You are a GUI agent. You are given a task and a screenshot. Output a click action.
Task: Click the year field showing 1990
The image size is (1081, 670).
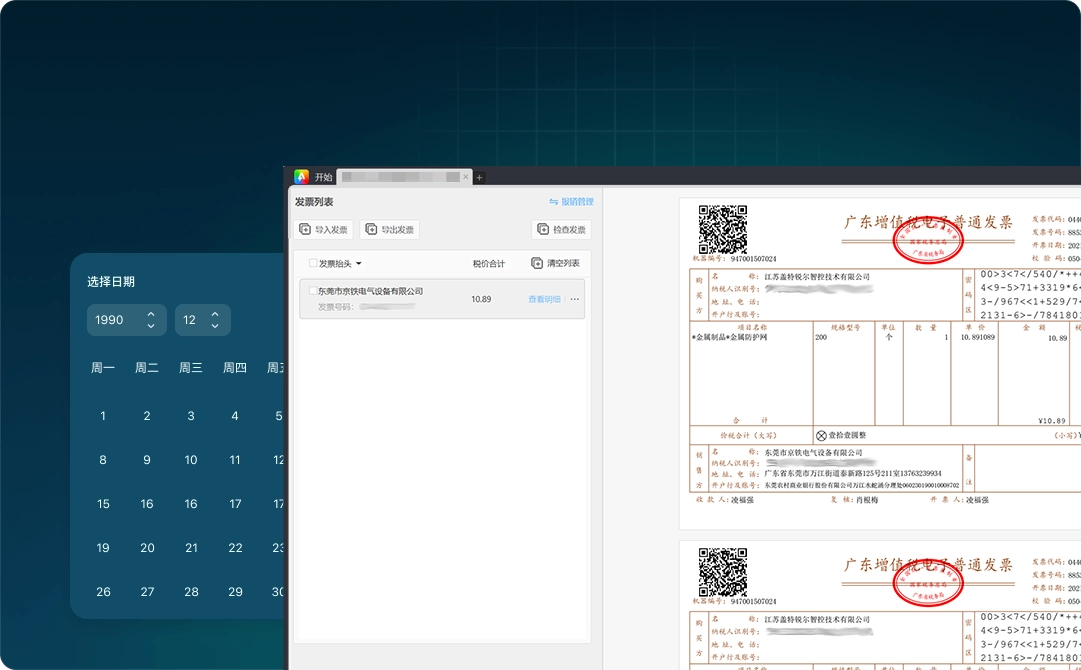pos(127,320)
